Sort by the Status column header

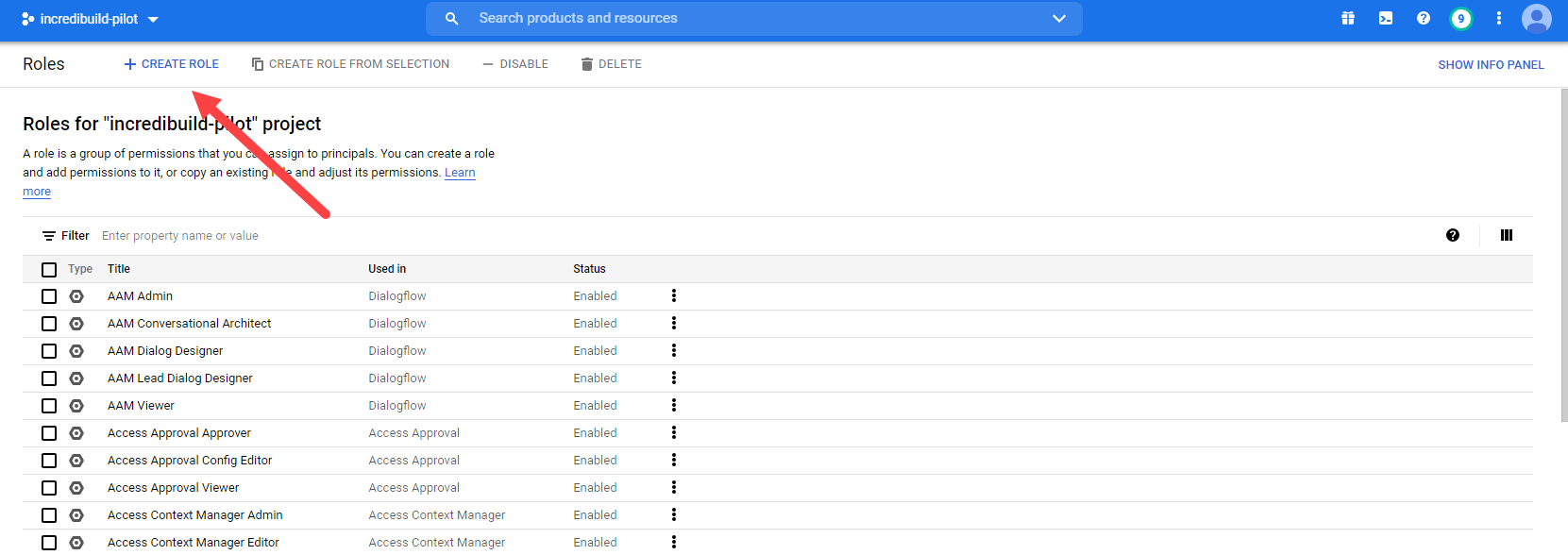(589, 269)
